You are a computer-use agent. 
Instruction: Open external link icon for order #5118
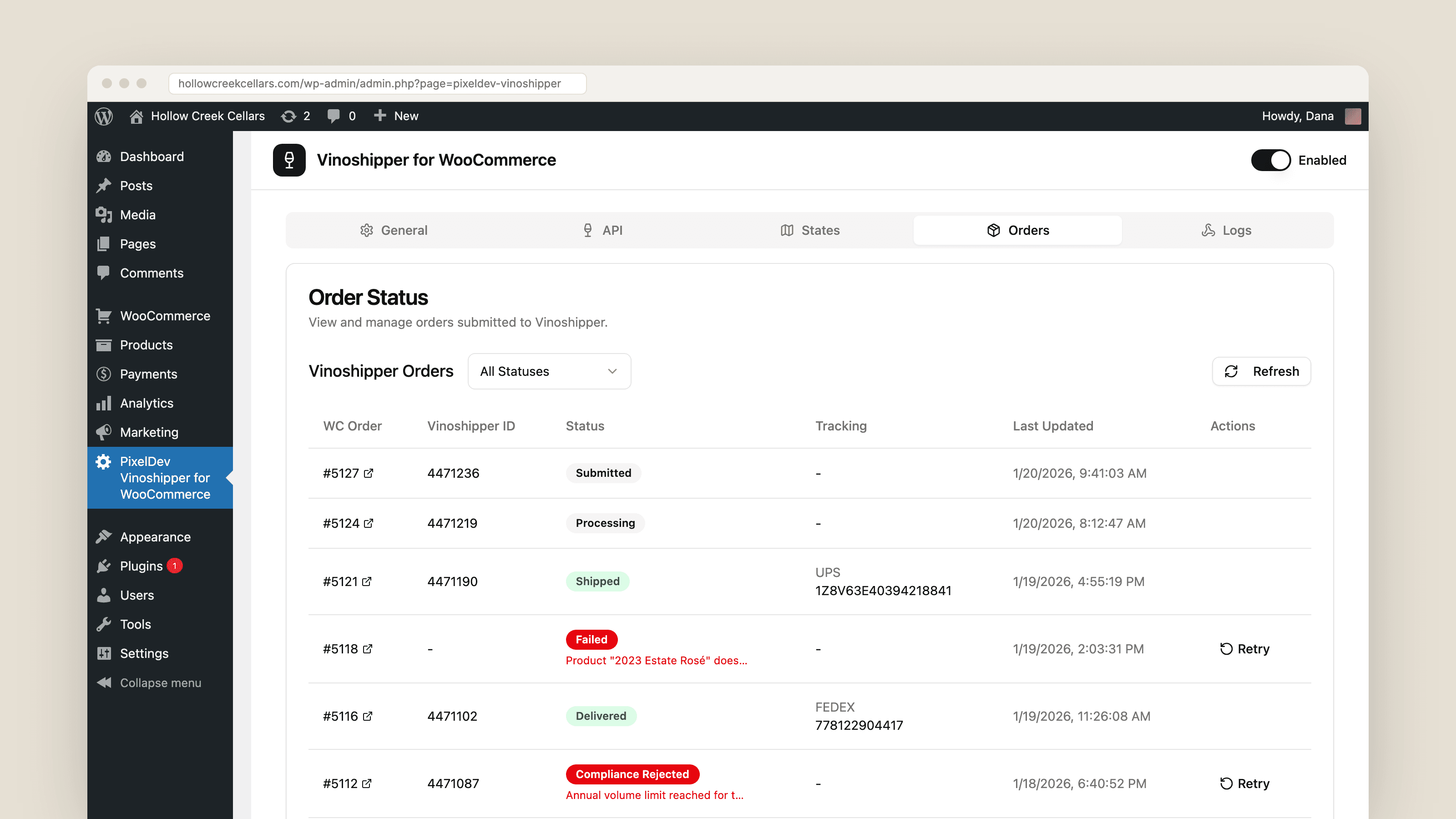pos(367,649)
